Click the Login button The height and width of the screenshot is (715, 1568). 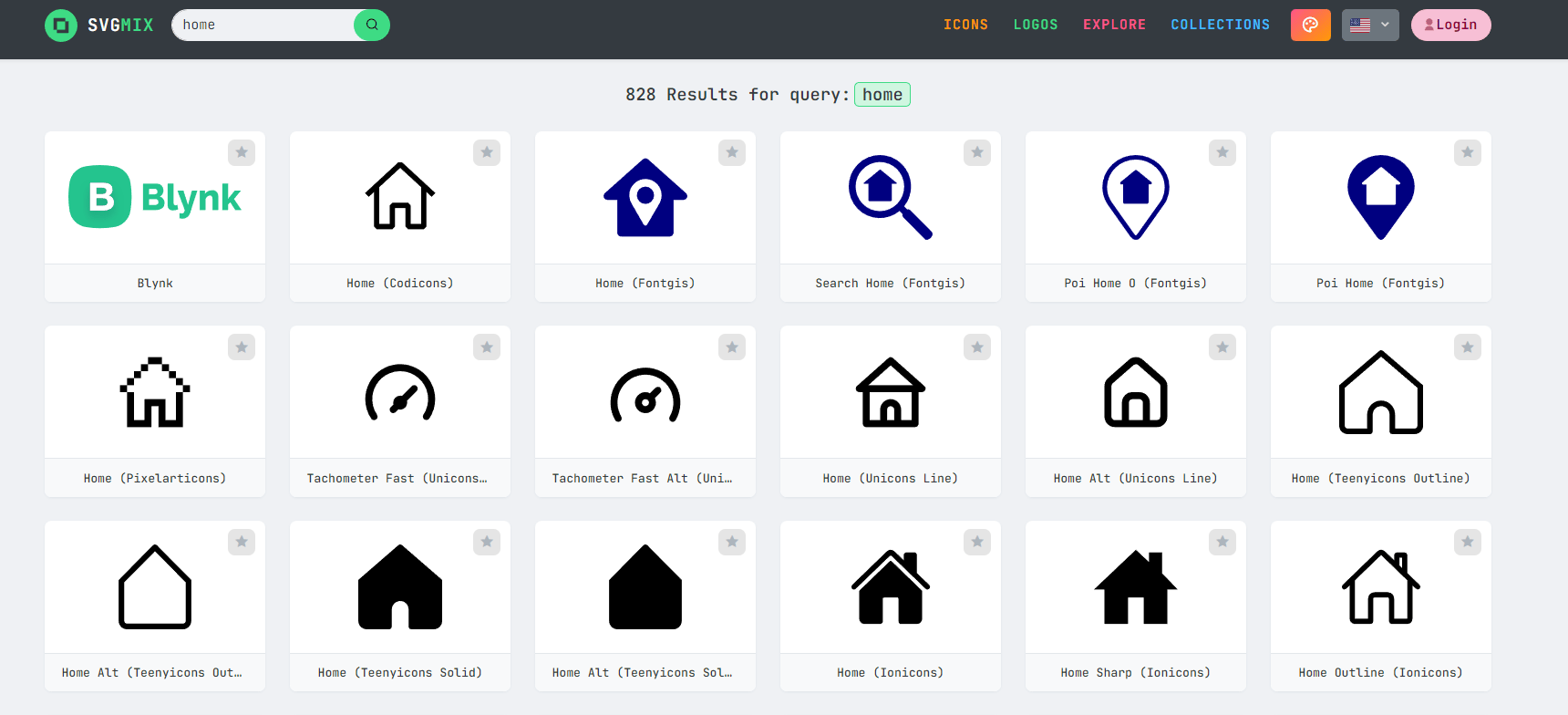1450,25
